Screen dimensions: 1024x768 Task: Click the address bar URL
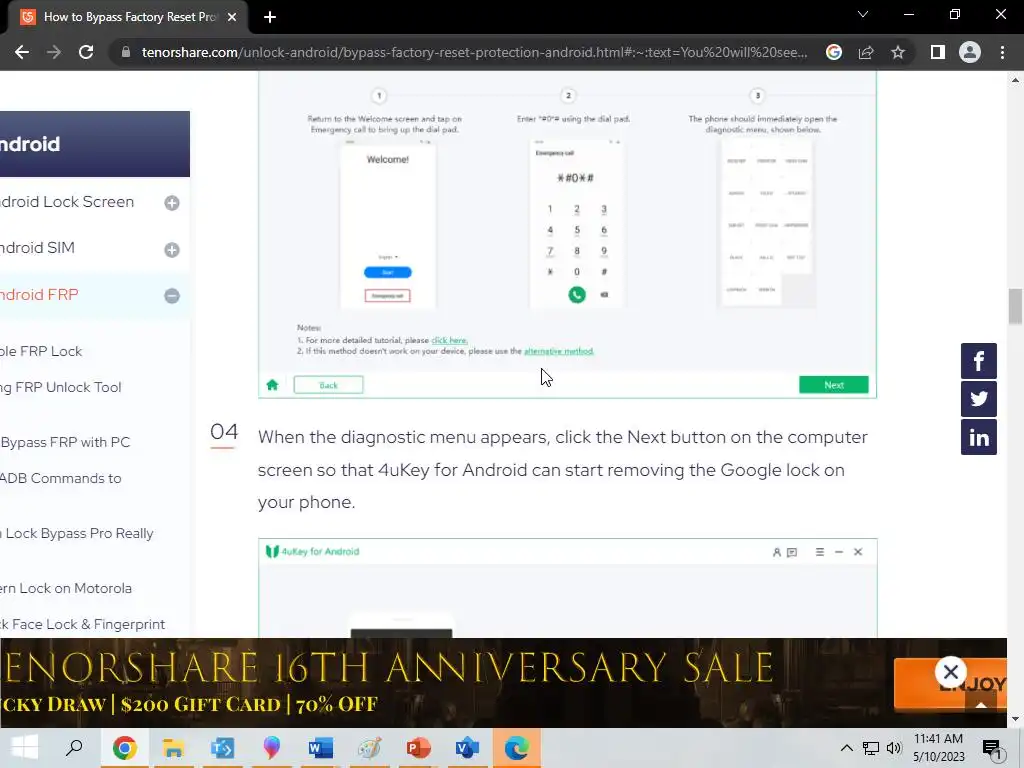pyautogui.click(x=474, y=52)
